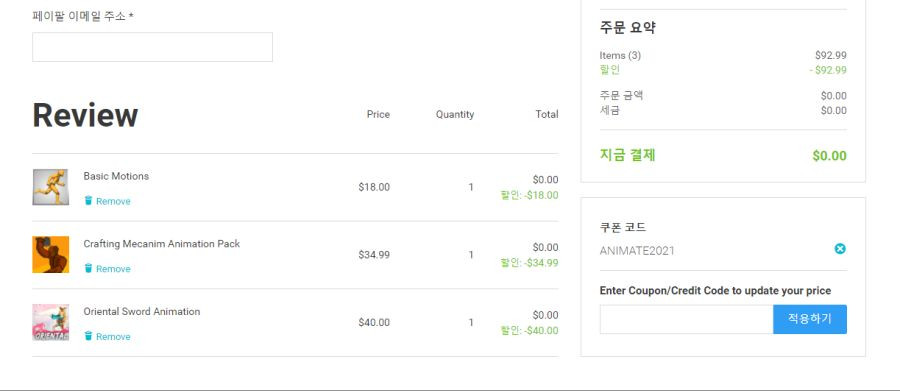This screenshot has height=391, width=900.
Task: Click trash icon for Crafting Mecanim Animation Pack
Action: point(88,268)
